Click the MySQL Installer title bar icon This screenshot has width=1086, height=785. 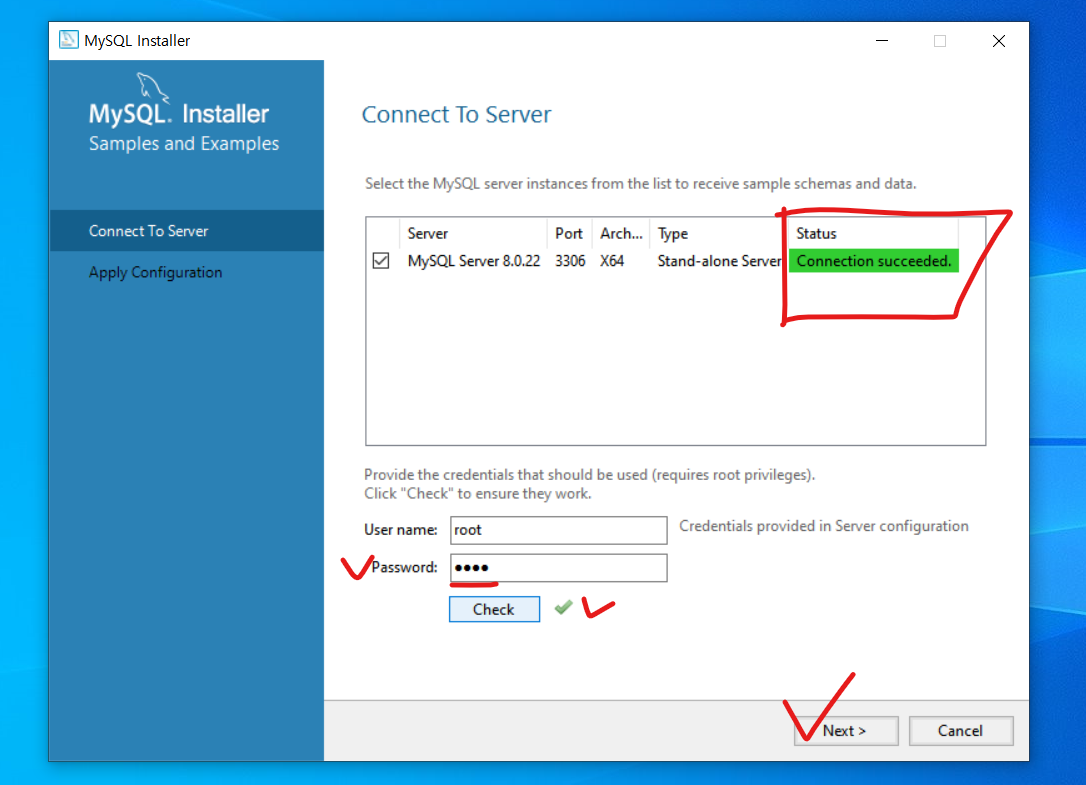(69, 40)
